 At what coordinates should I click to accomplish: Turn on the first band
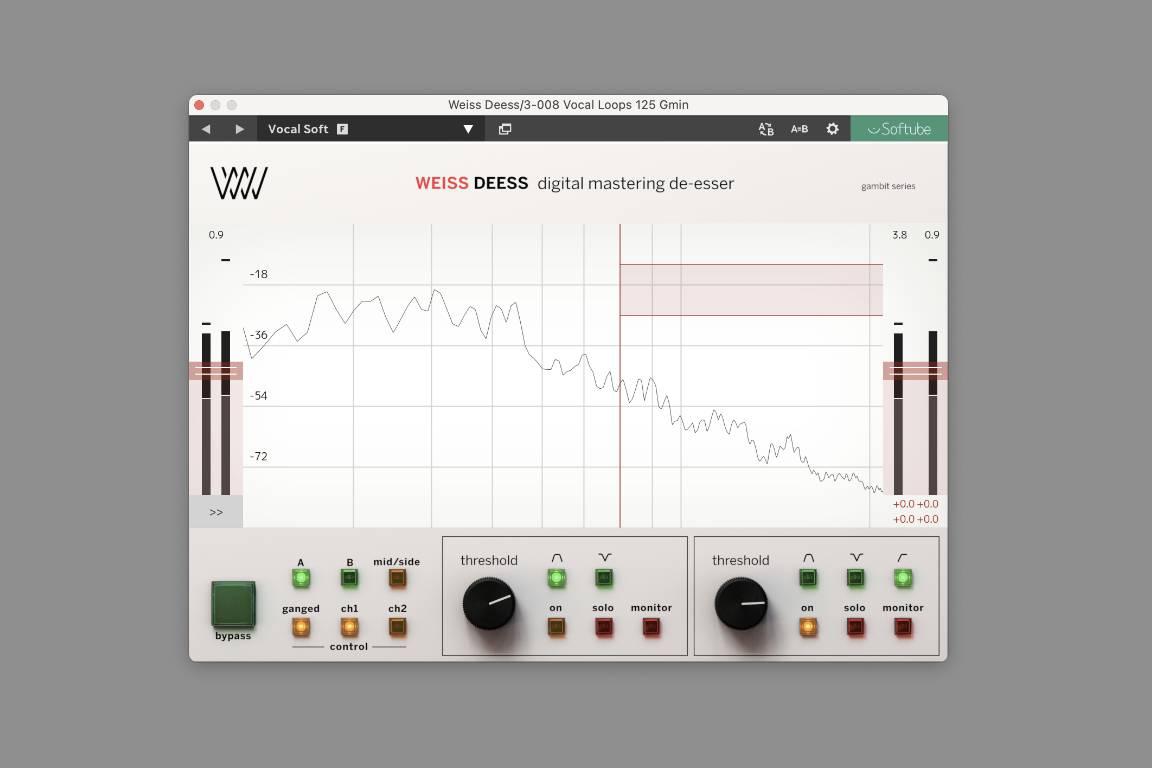556,627
